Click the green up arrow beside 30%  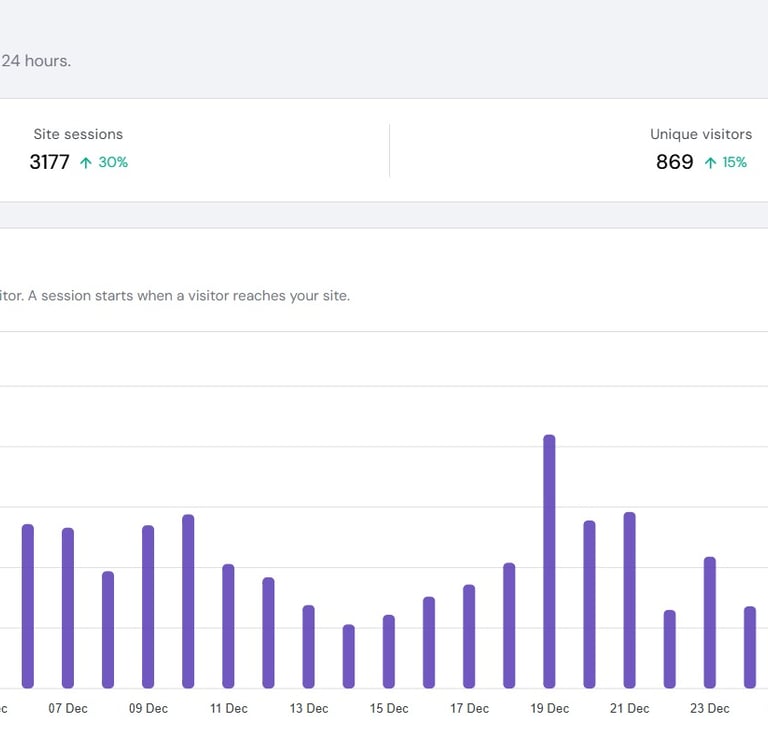[85, 163]
